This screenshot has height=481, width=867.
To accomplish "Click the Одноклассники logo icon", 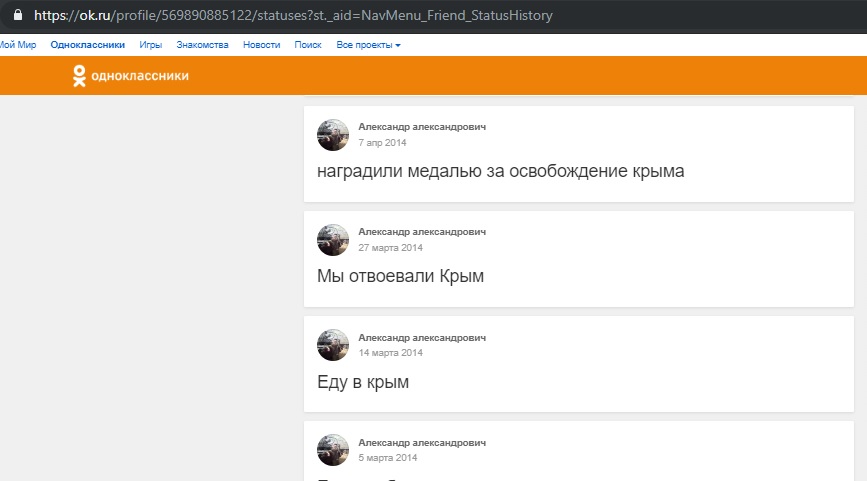I will tap(79, 76).
